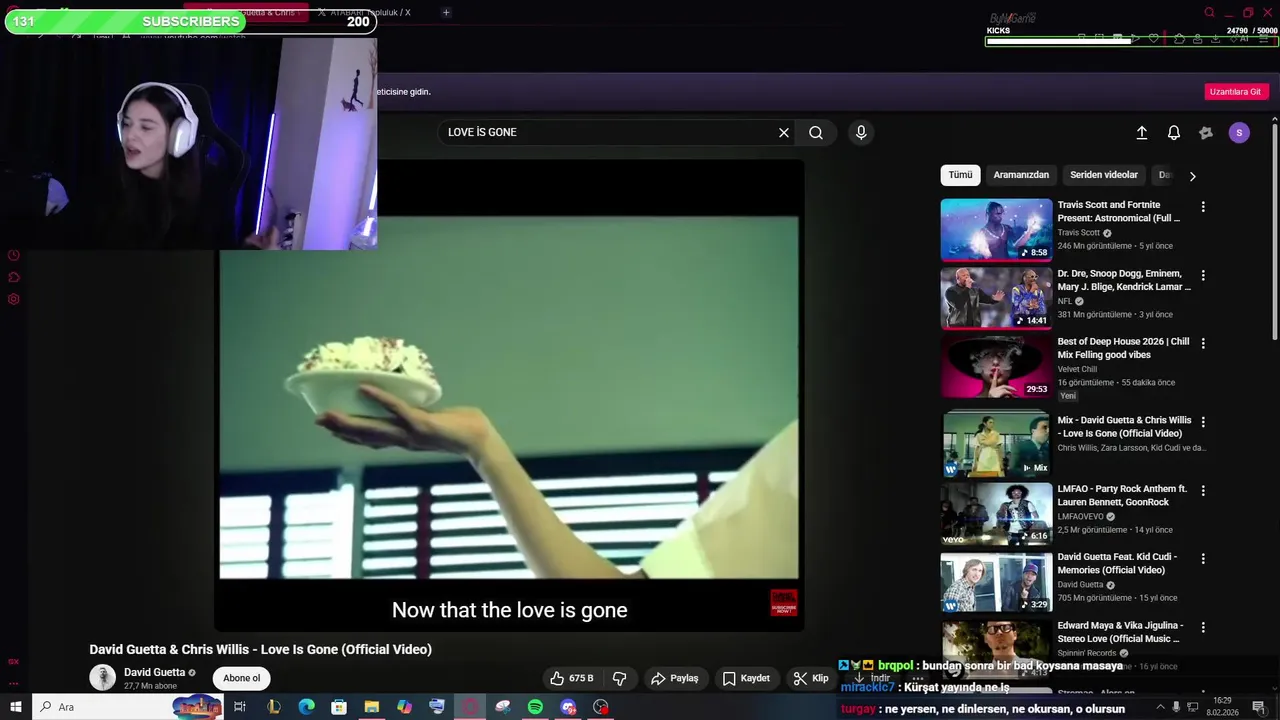The width and height of the screenshot is (1280, 720).
Task: Open options for Best of Deep House 2026
Action: (x=1203, y=343)
